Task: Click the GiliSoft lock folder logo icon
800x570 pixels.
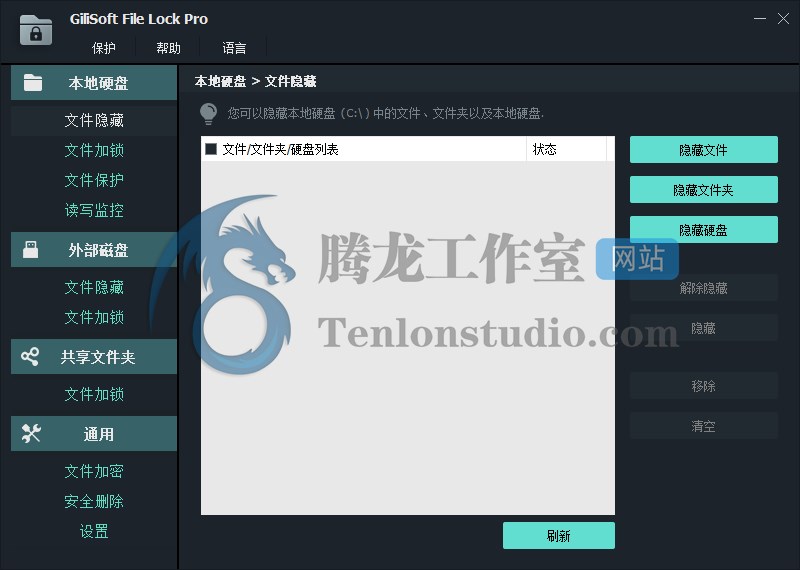Action: [x=36, y=30]
